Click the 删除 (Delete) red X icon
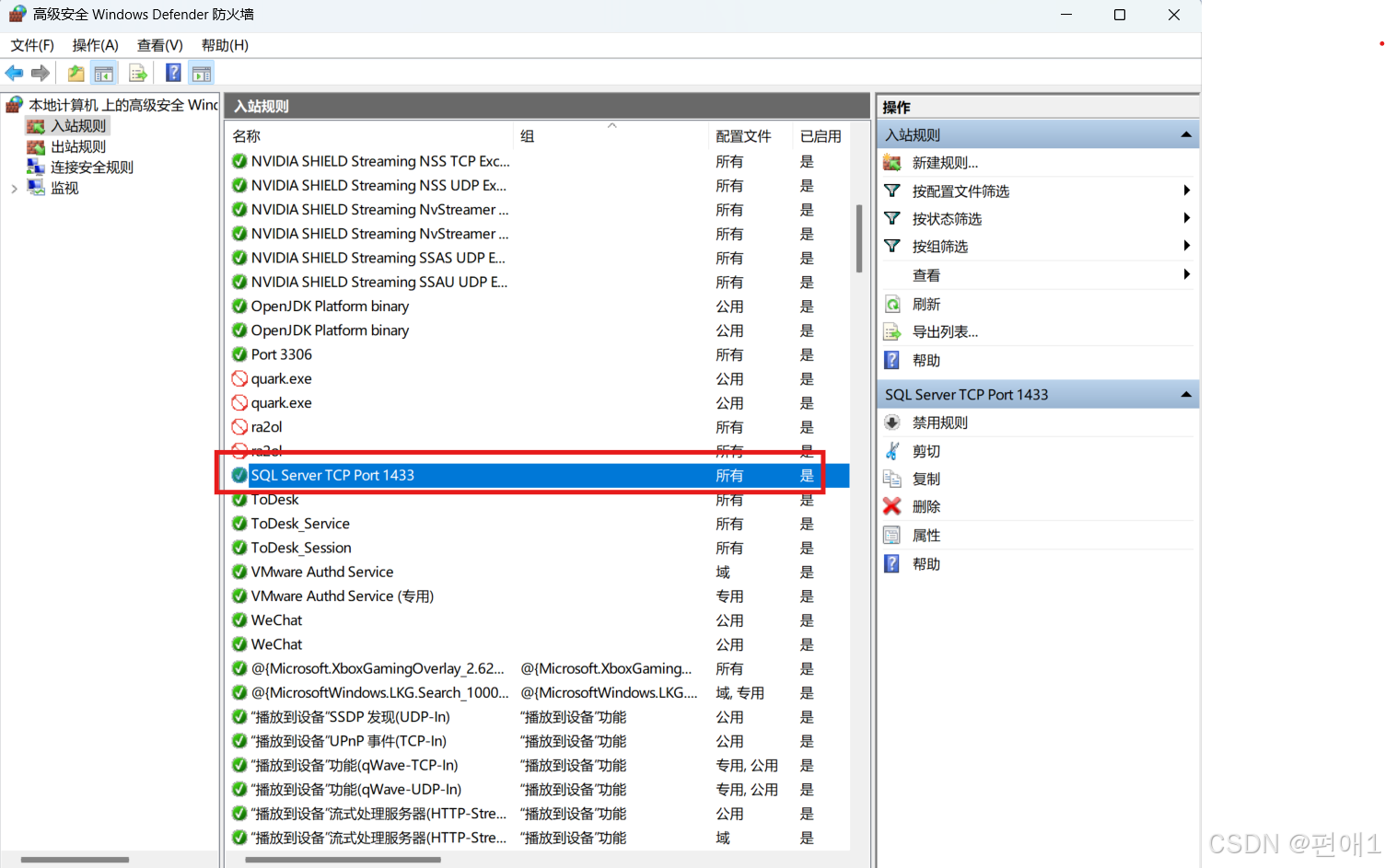This screenshot has height=868, width=1385. (891, 505)
